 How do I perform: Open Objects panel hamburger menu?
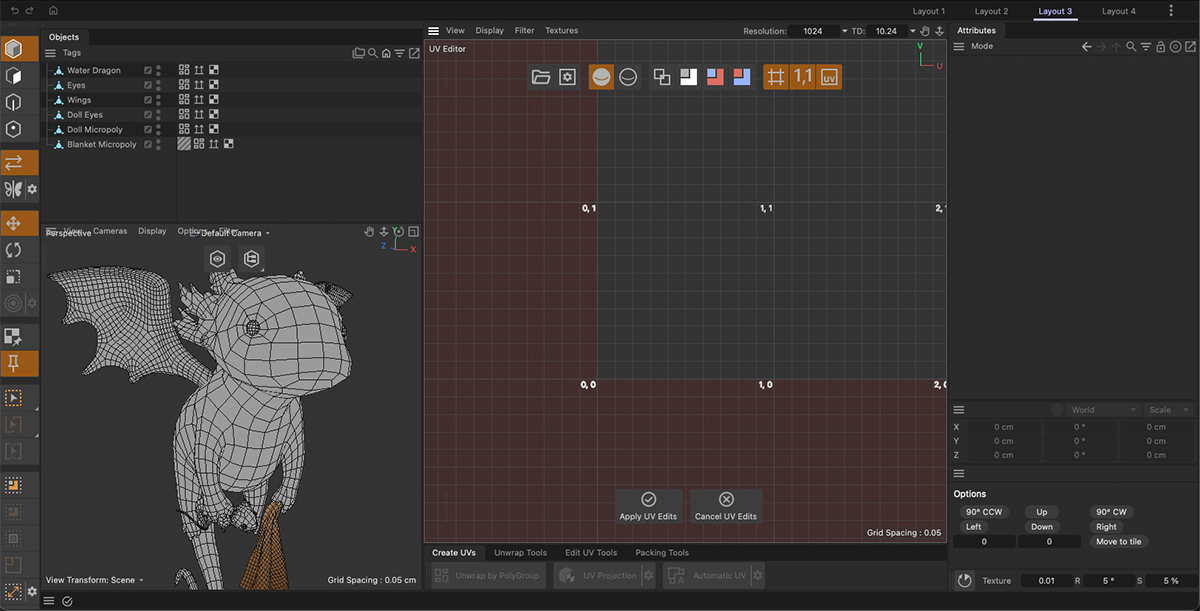pos(50,53)
